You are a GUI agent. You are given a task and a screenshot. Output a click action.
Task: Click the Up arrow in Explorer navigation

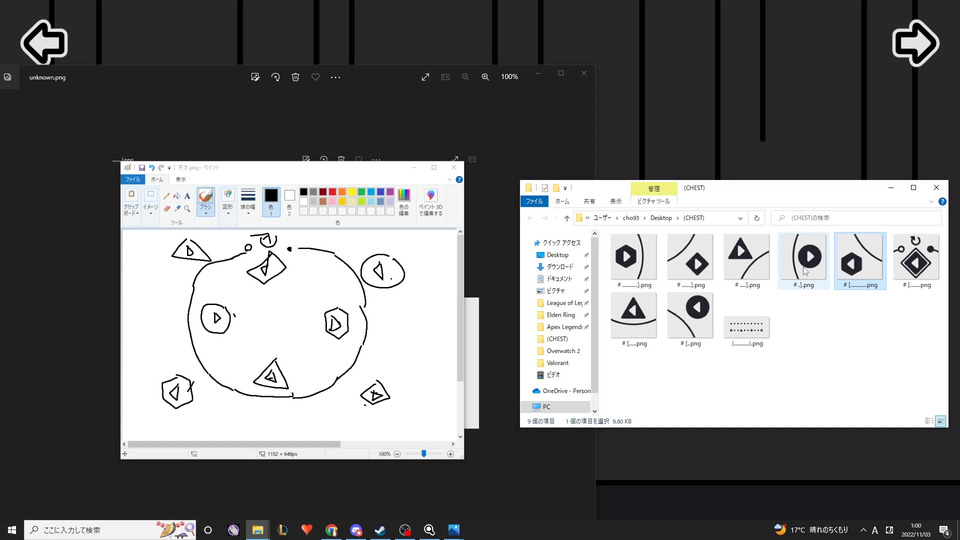click(567, 218)
